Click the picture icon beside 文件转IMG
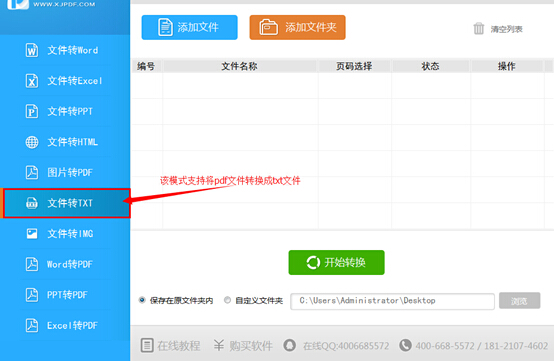The height and width of the screenshot is (361, 554). coord(32,233)
